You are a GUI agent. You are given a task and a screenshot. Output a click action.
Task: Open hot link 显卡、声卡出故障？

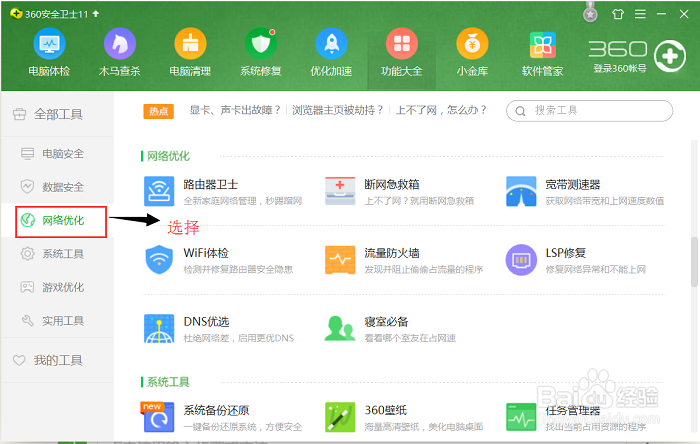point(235,110)
